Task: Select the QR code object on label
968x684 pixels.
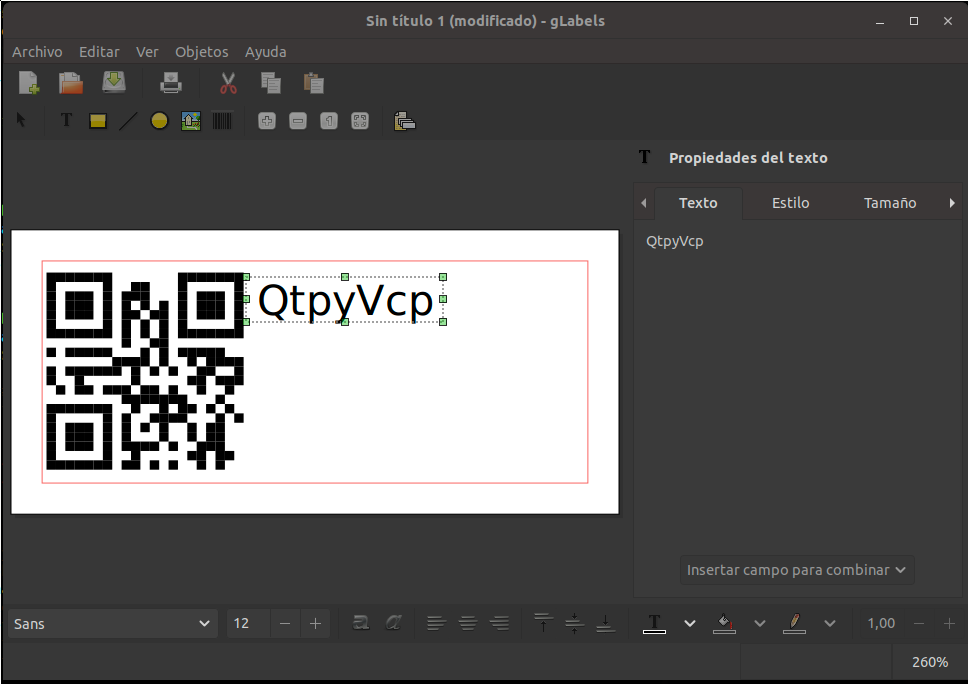Action: pyautogui.click(x=145, y=371)
